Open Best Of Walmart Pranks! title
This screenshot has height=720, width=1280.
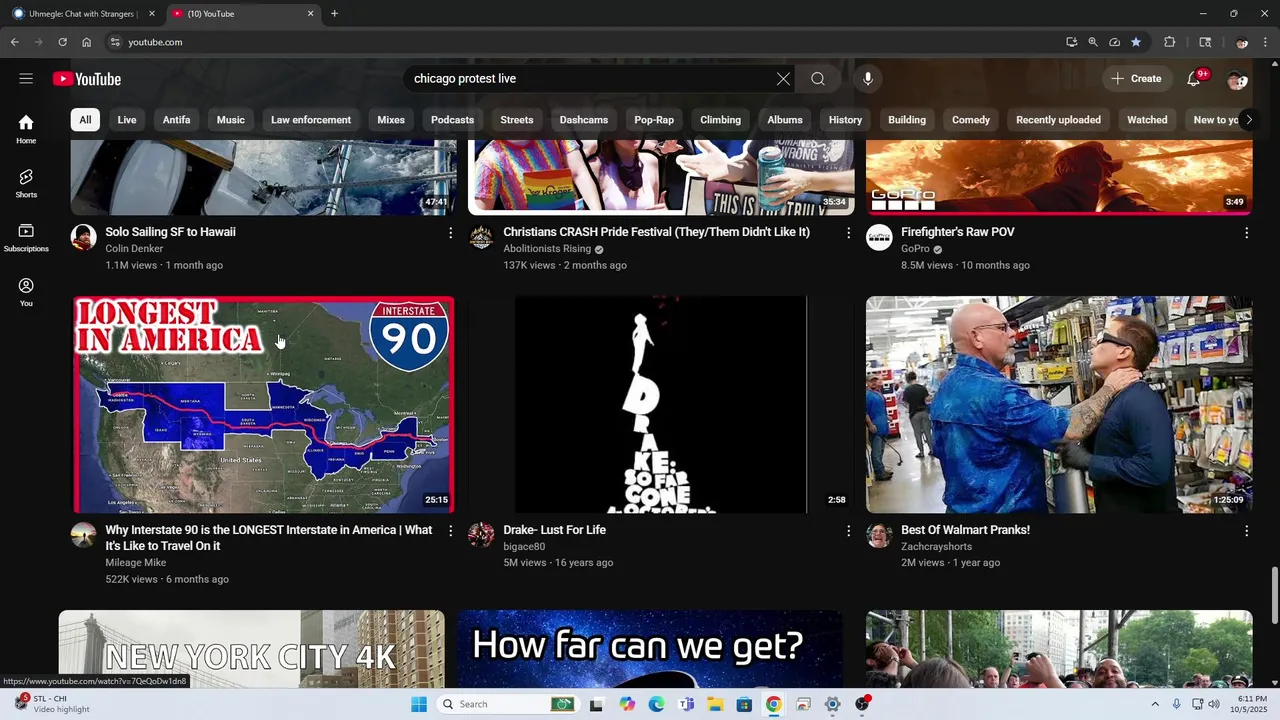(965, 530)
